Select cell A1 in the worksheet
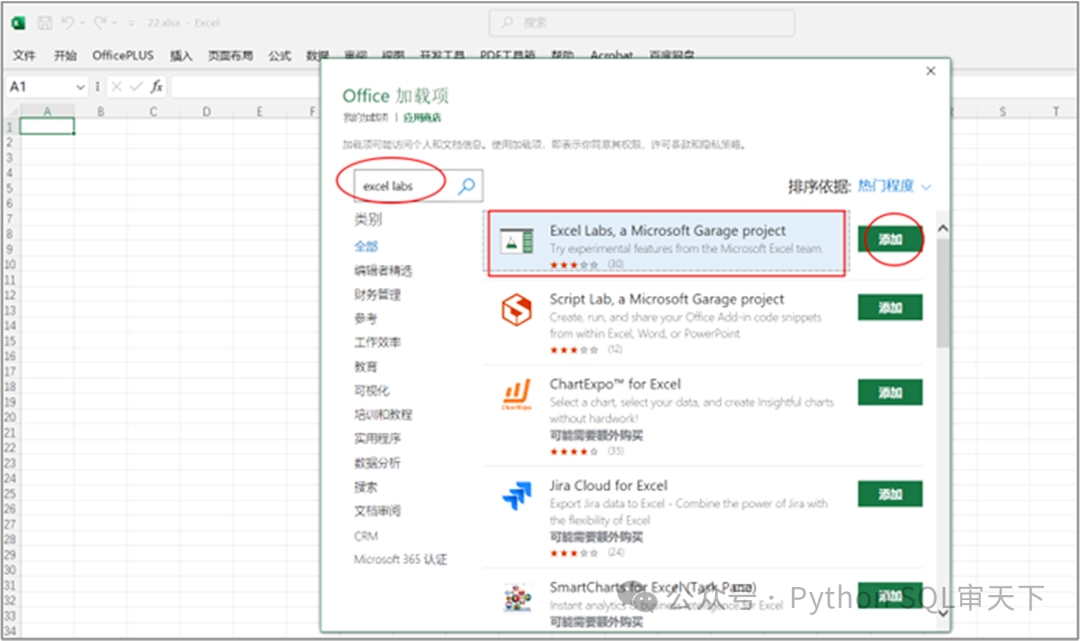 coord(47,126)
